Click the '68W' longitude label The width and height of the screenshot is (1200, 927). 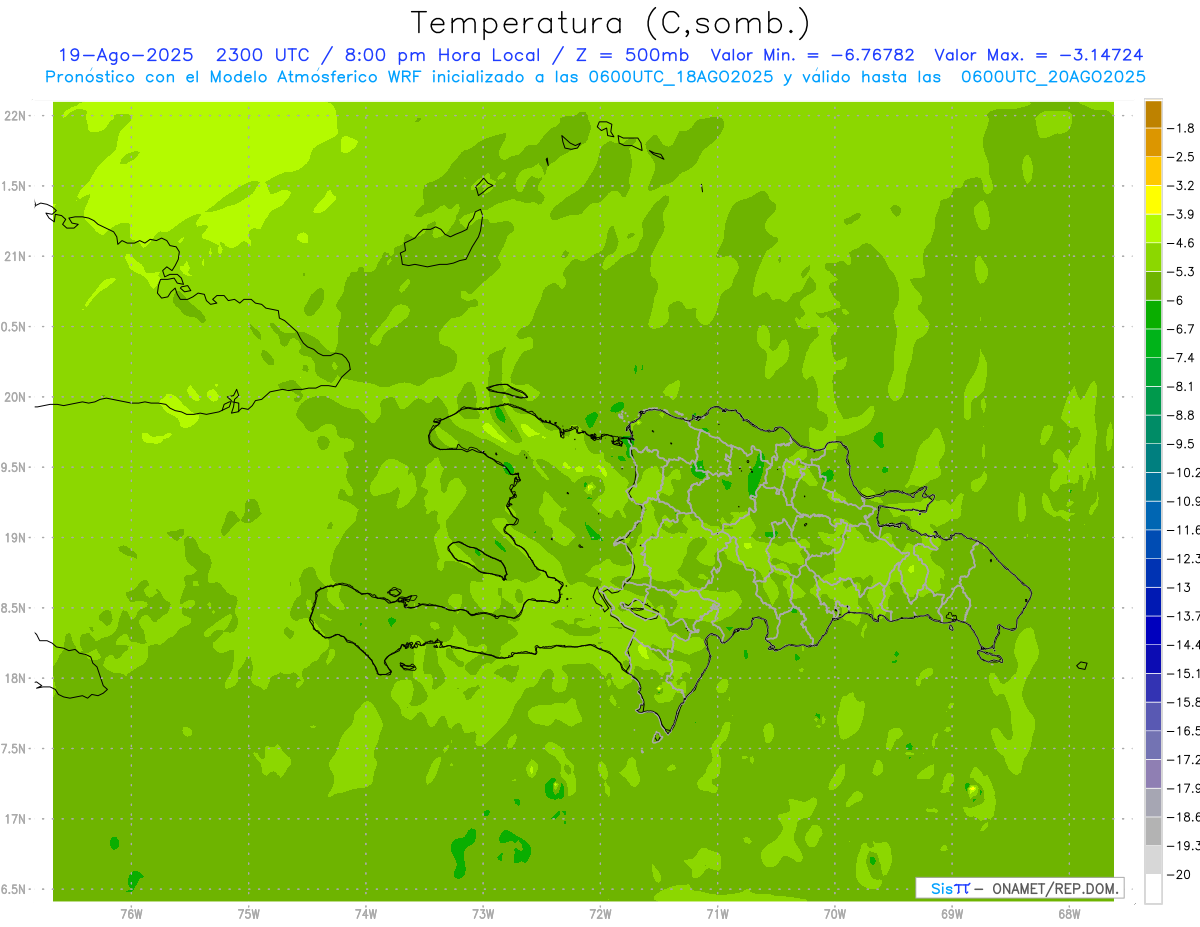[1069, 914]
